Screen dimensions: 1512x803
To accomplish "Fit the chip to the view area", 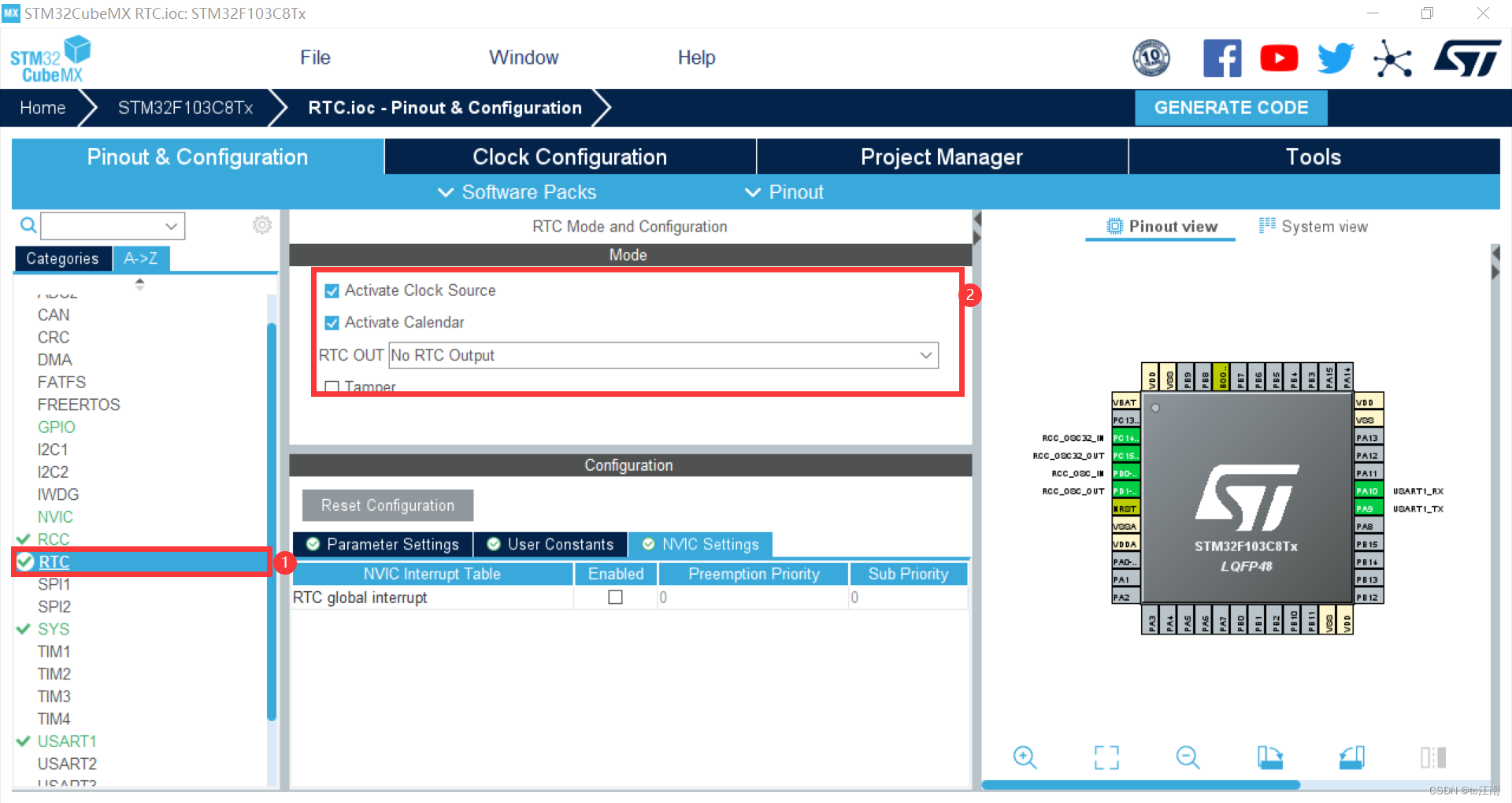I will (x=1106, y=757).
